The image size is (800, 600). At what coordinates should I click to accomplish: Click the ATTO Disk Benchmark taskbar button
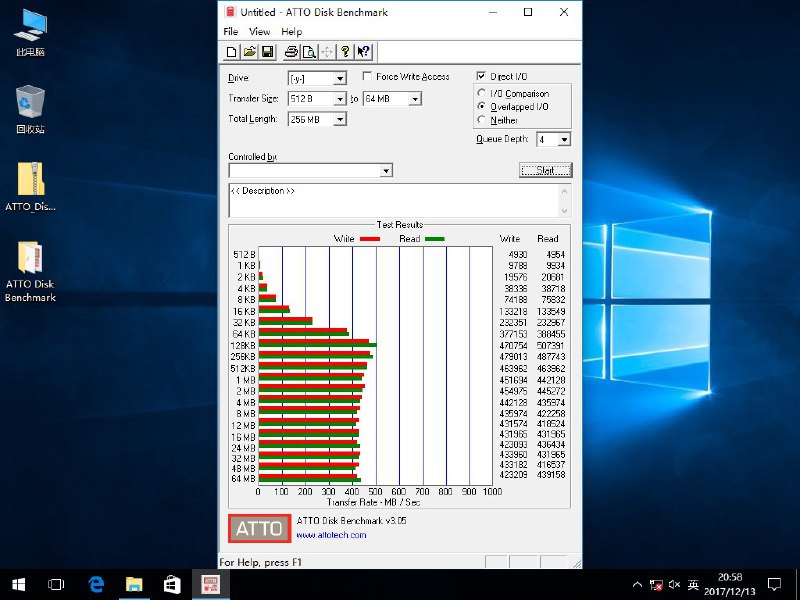click(x=211, y=585)
